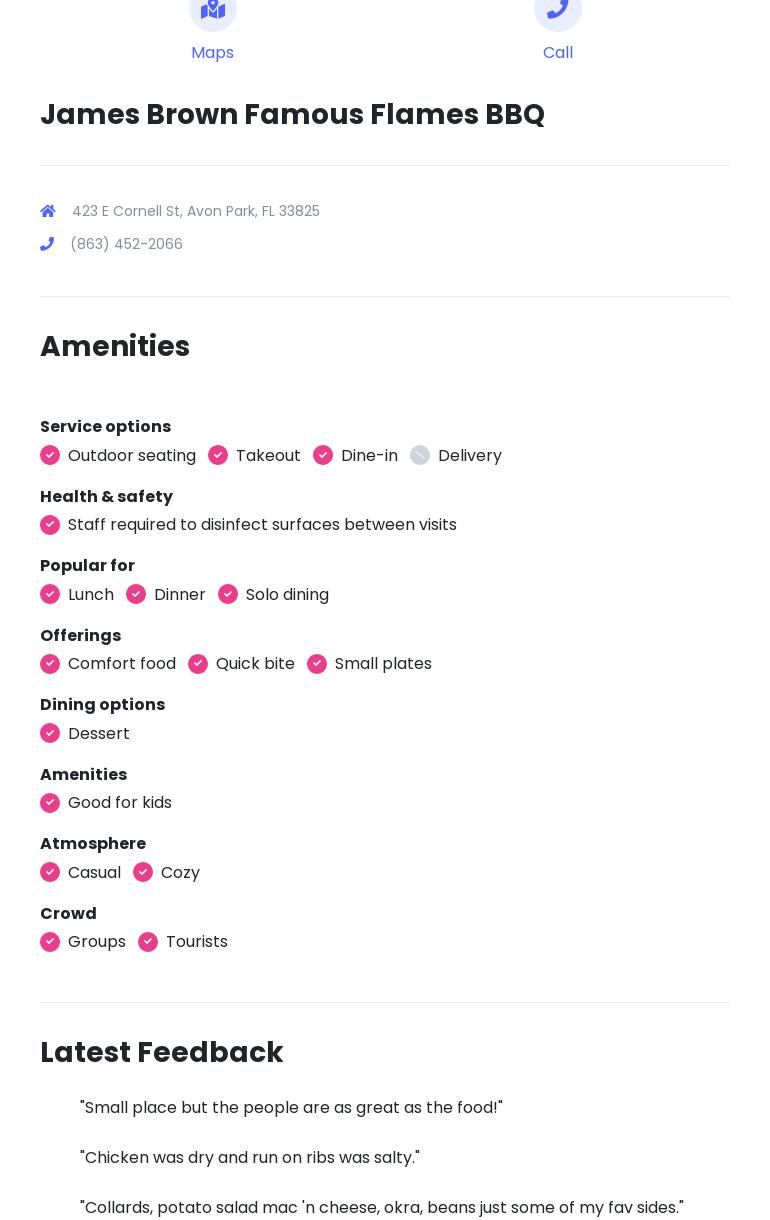770x1220 pixels.
Task: Click the Dine-in checkmark icon
Action: (323, 455)
